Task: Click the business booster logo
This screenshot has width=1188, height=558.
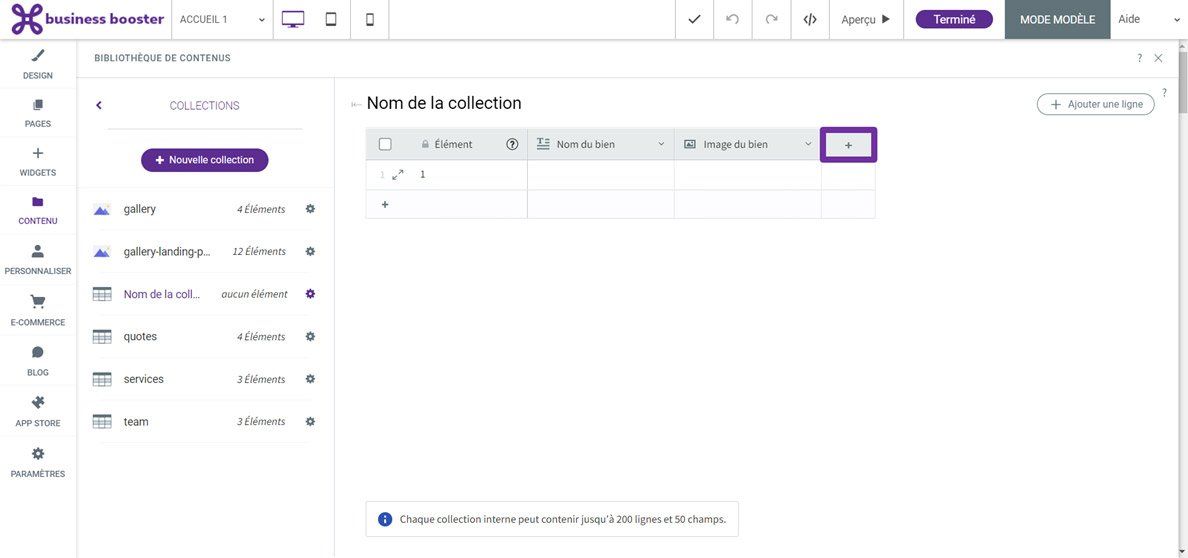Action: 88,20
